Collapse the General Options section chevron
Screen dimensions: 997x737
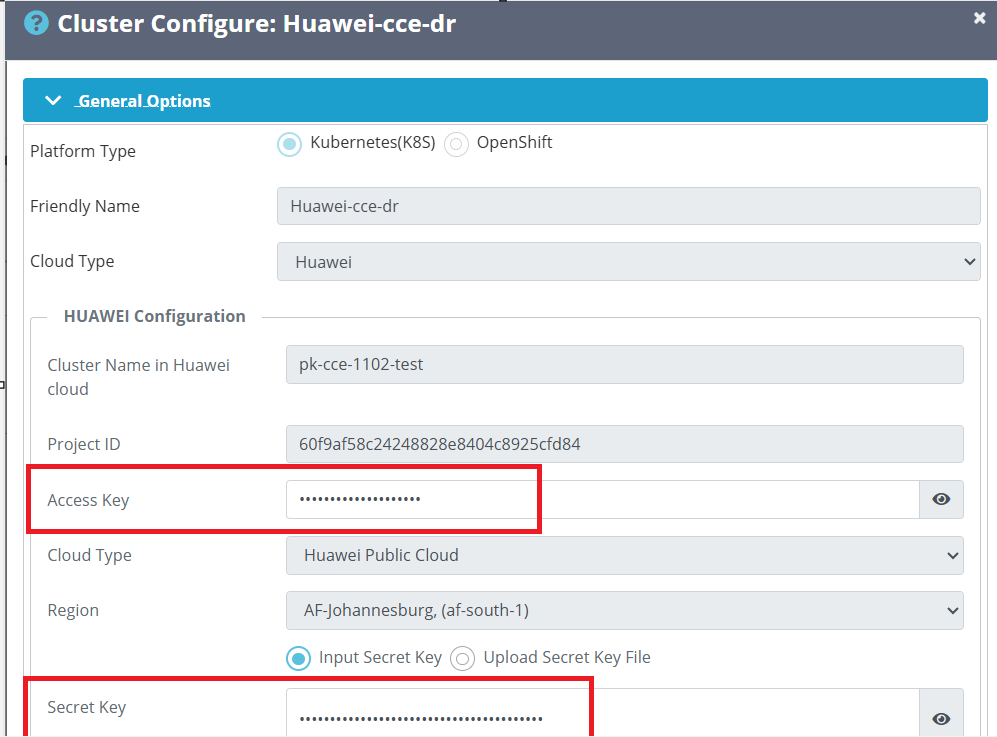[53, 100]
